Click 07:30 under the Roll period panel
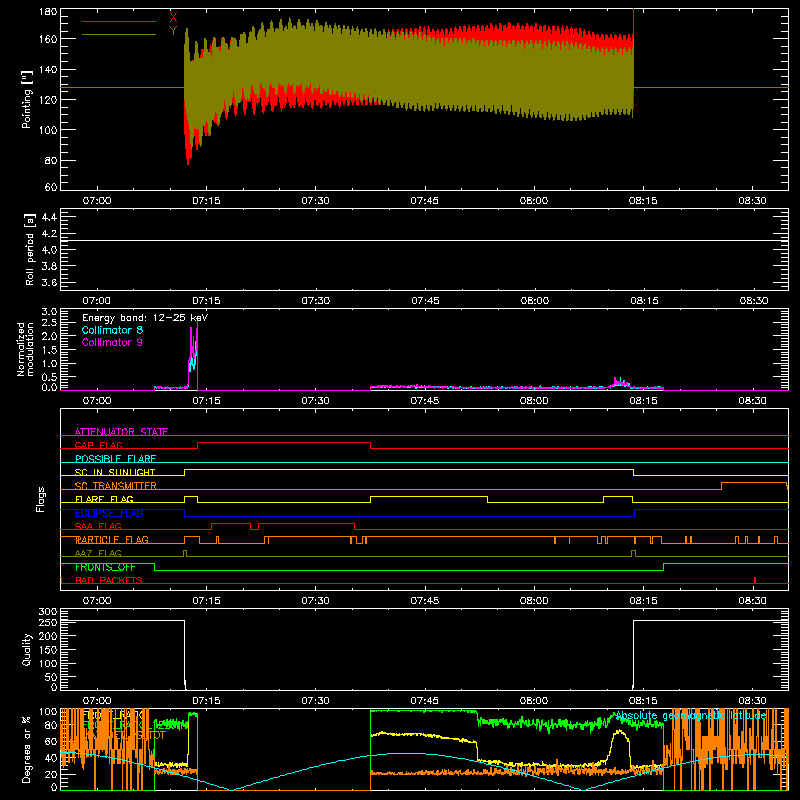Viewport: 800px width, 800px height. coord(315,301)
